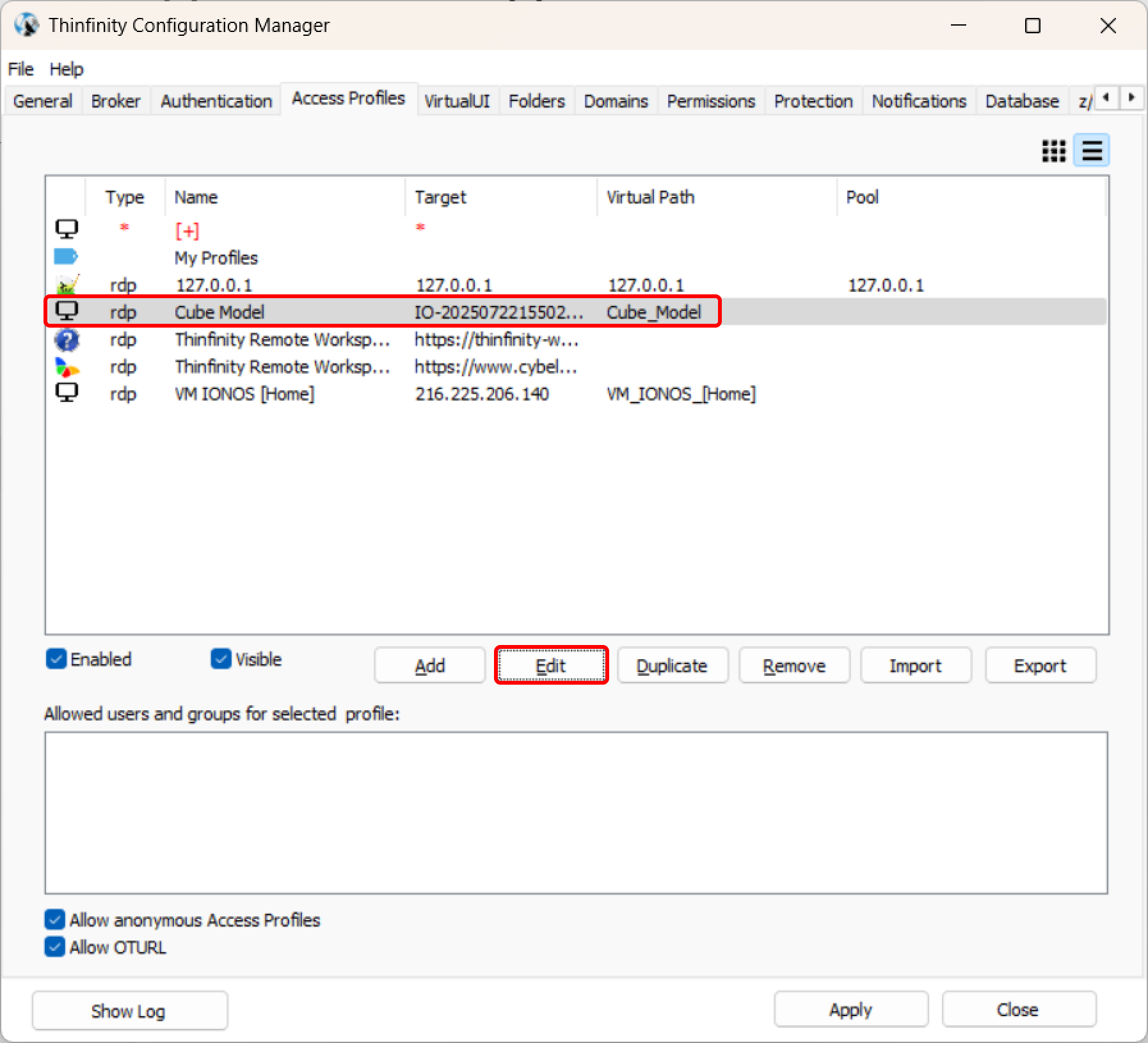Apply the configuration changes
This screenshot has height=1043, width=1148.
click(x=851, y=1010)
